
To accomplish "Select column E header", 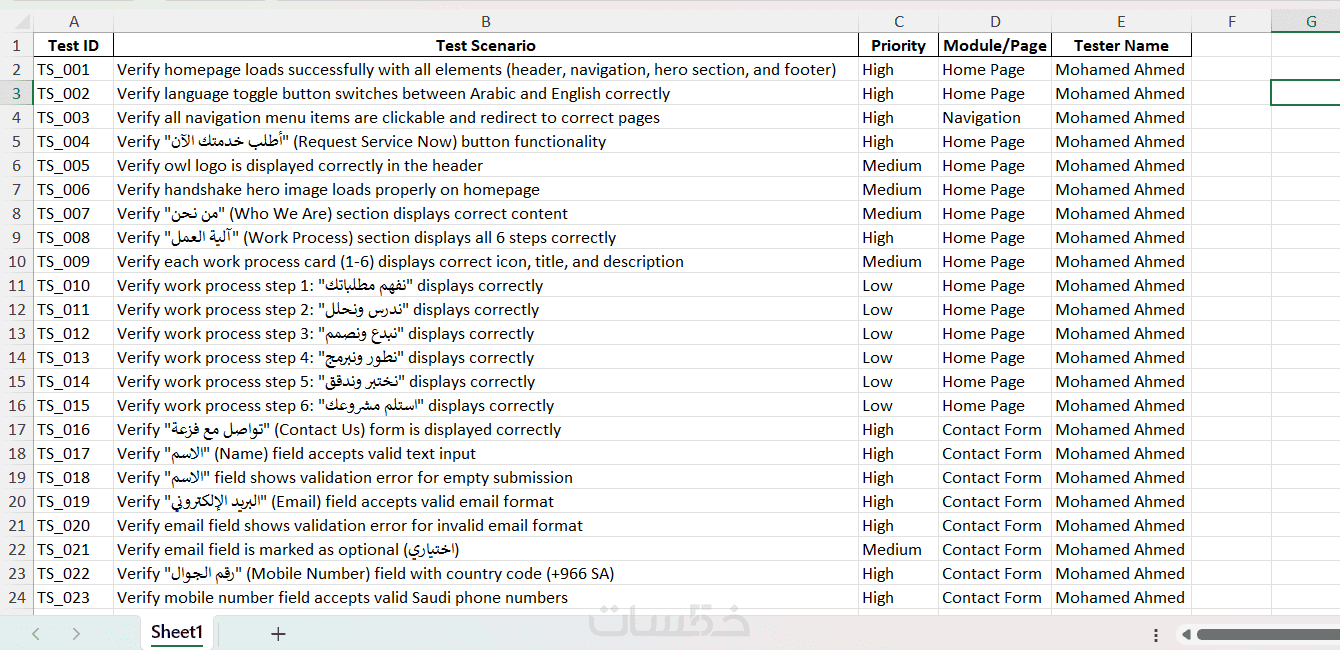I will pos(1121,22).
